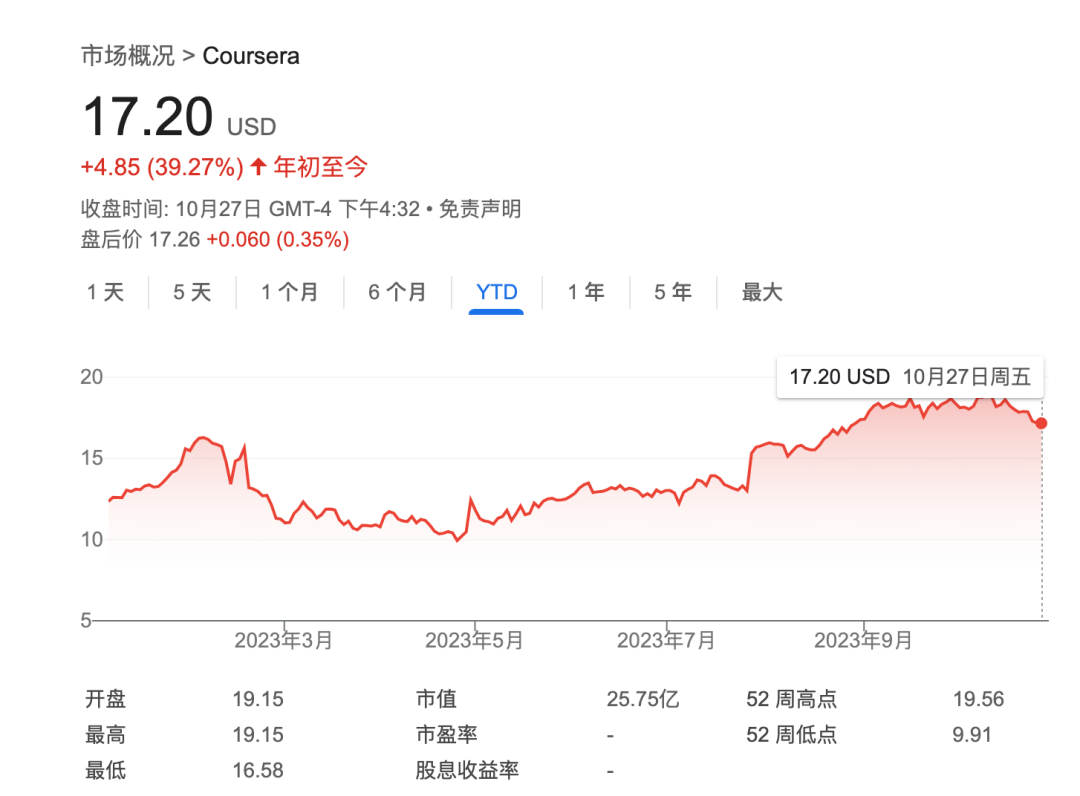This screenshot has height=796, width=1080.
Task: Select the YTD tab
Action: (497, 292)
